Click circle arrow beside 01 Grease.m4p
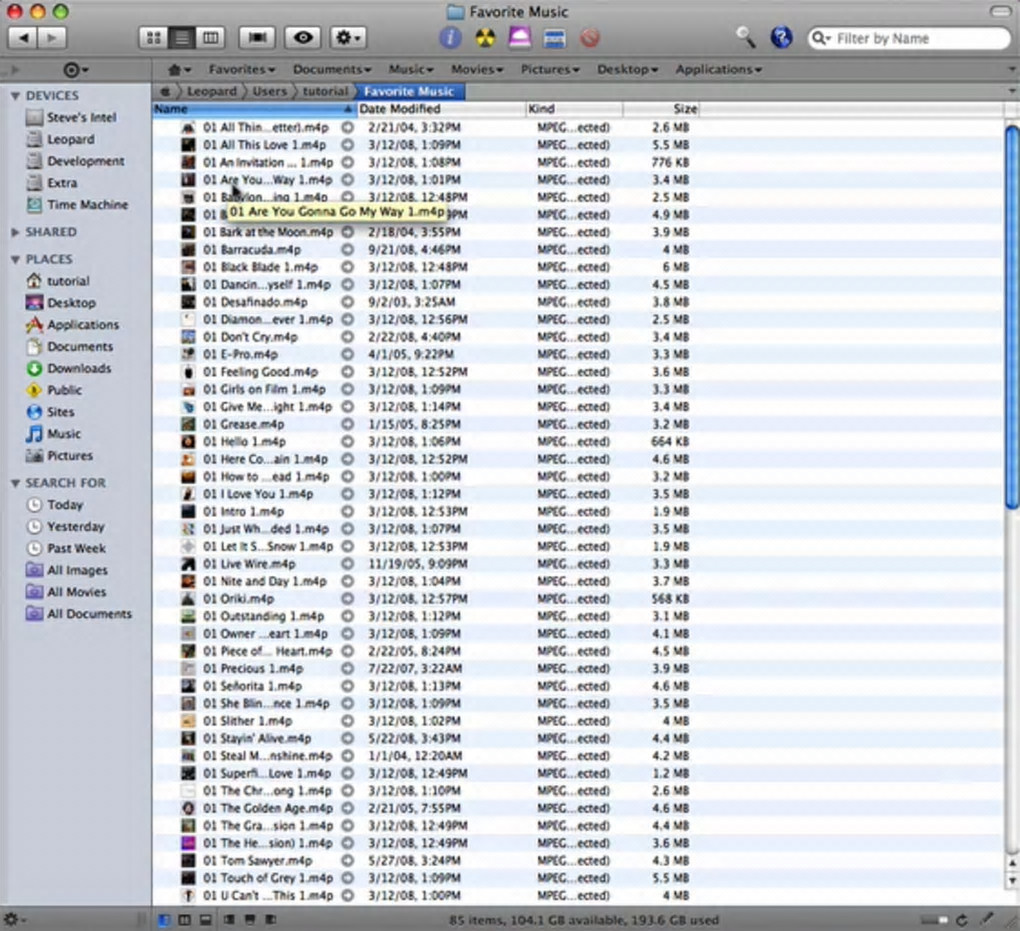Screen dimensions: 1020x931 [348, 424]
